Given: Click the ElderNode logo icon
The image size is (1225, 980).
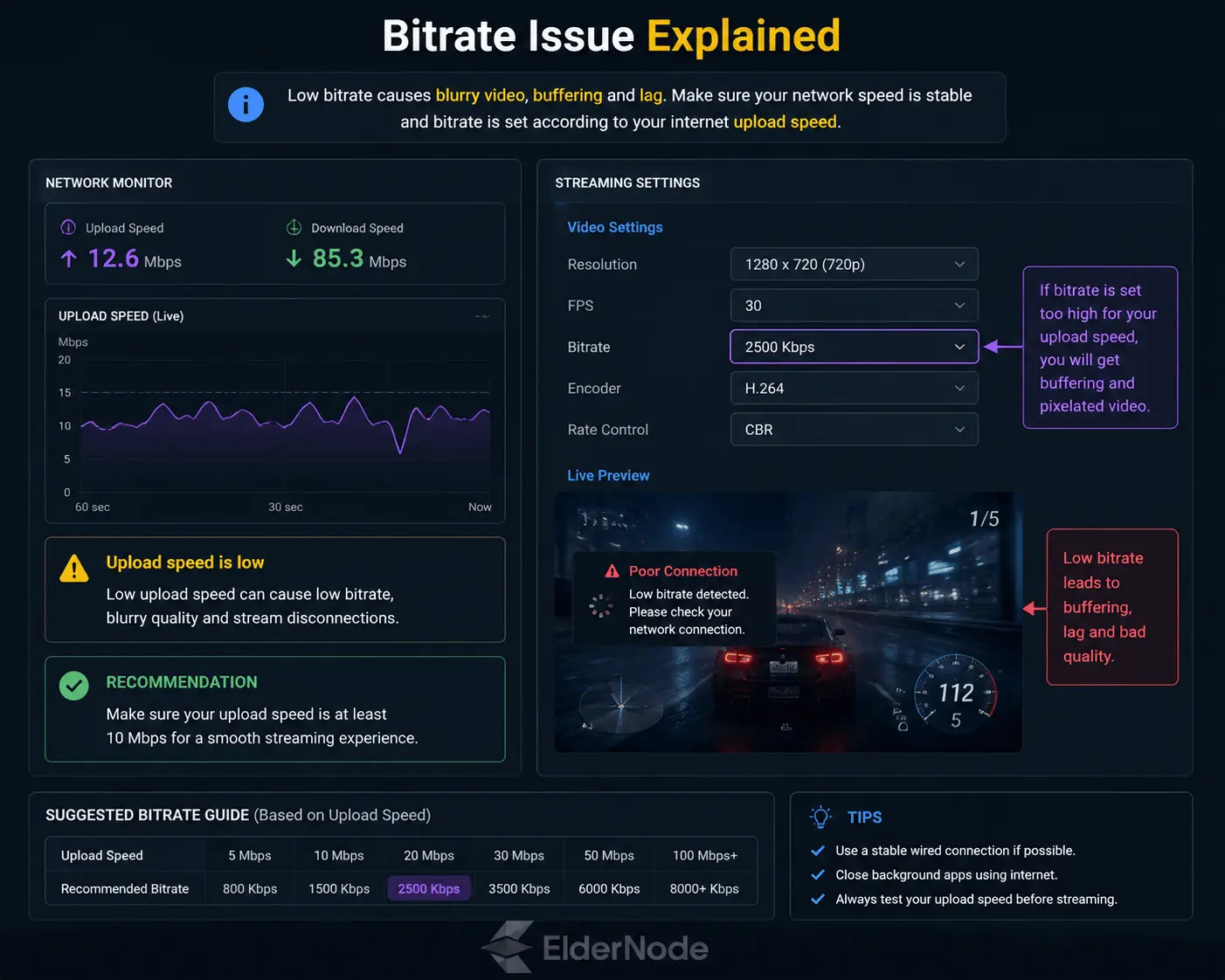Looking at the screenshot, I should [x=508, y=948].
